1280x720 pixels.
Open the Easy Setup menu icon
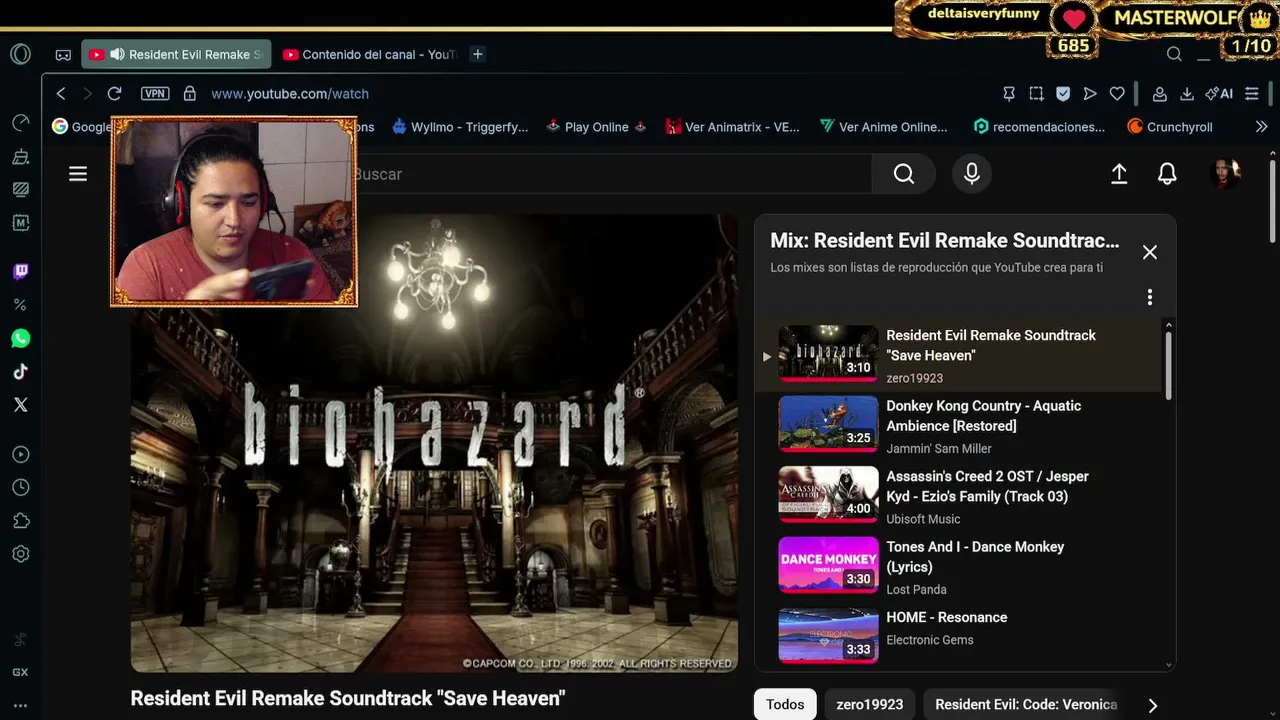[1252, 93]
